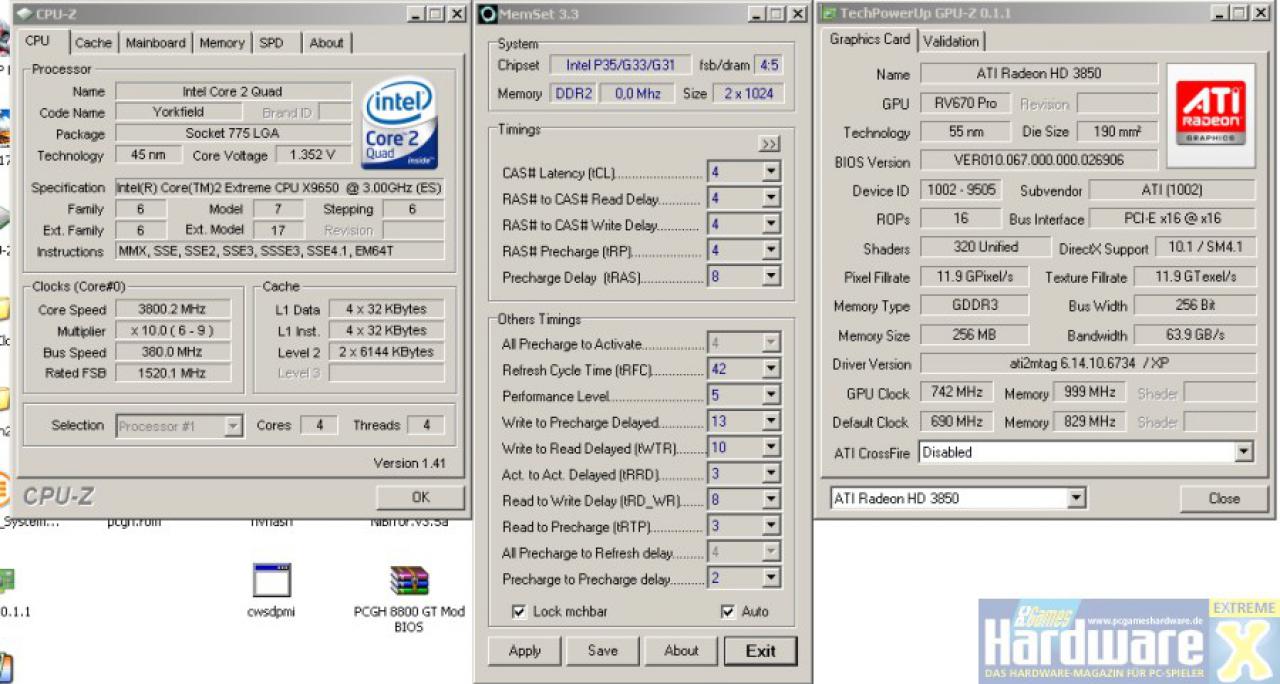Screen dimensions: 1280x684
Task: Click the Bandwidth 63.9 GB/s value
Action: tap(1195, 335)
